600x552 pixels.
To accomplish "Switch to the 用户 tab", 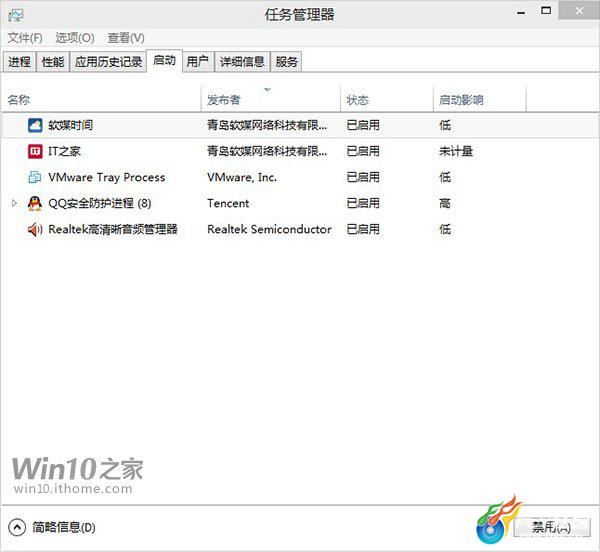I will tap(197, 62).
